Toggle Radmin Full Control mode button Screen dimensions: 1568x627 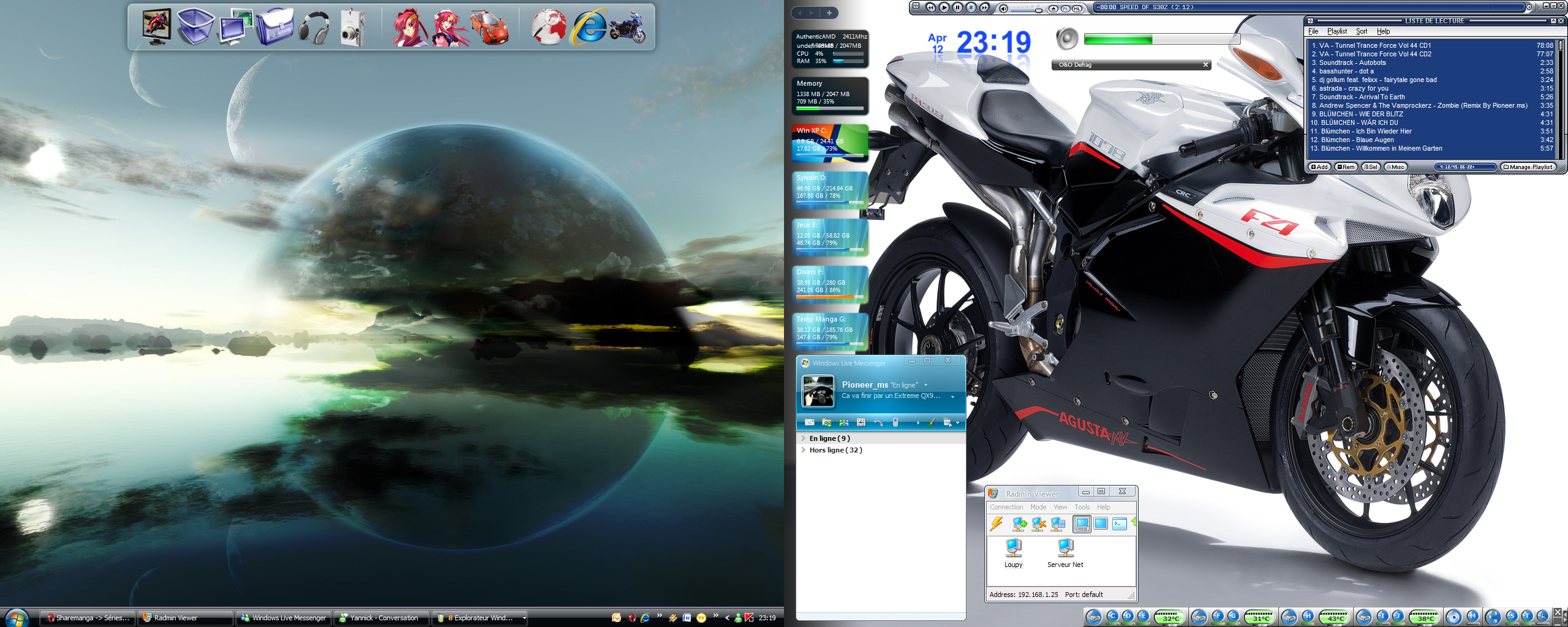click(1082, 524)
